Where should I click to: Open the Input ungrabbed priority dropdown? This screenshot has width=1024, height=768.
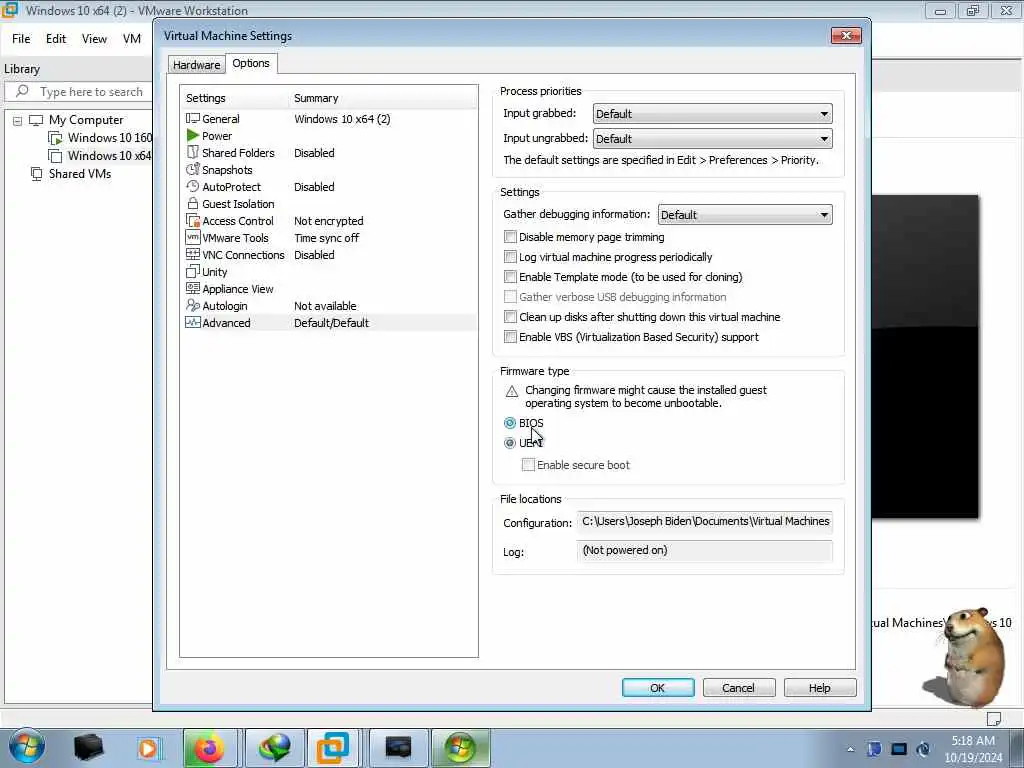pyautogui.click(x=712, y=138)
